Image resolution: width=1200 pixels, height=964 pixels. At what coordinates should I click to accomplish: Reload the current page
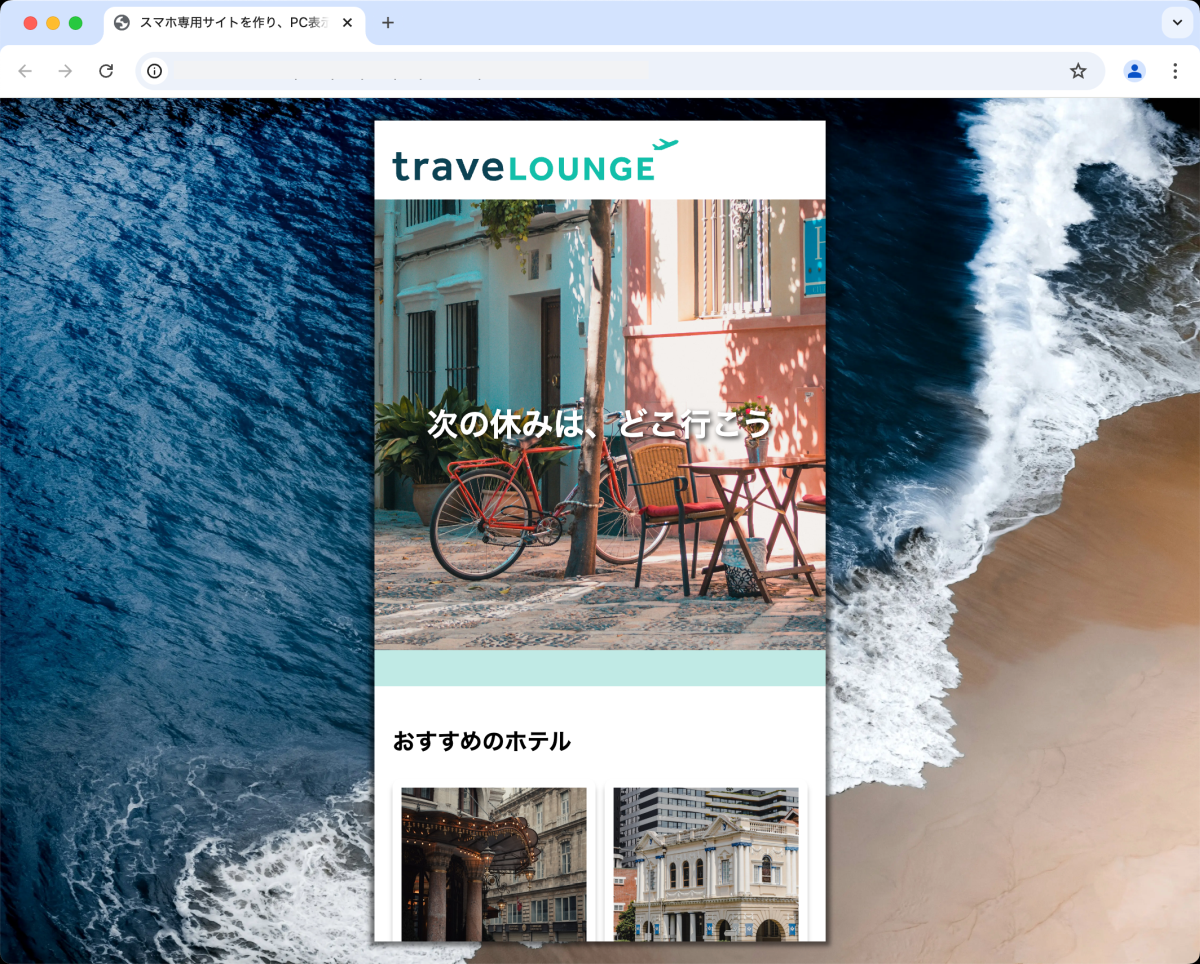[106, 71]
